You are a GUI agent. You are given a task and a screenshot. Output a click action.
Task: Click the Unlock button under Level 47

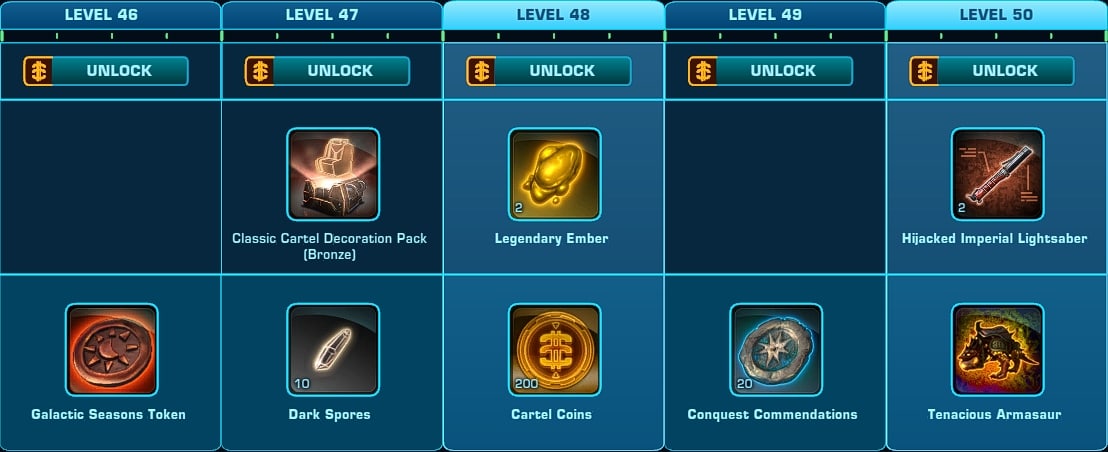coord(327,71)
